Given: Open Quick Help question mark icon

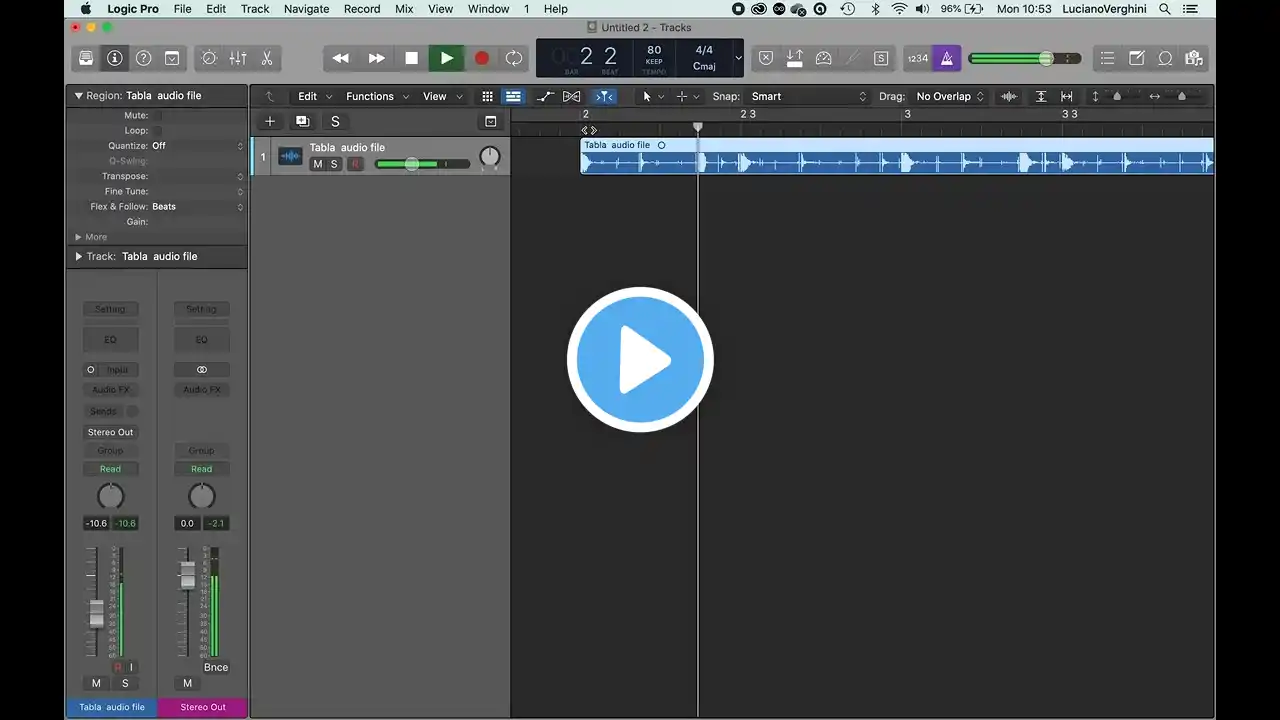Looking at the screenshot, I should (x=144, y=58).
